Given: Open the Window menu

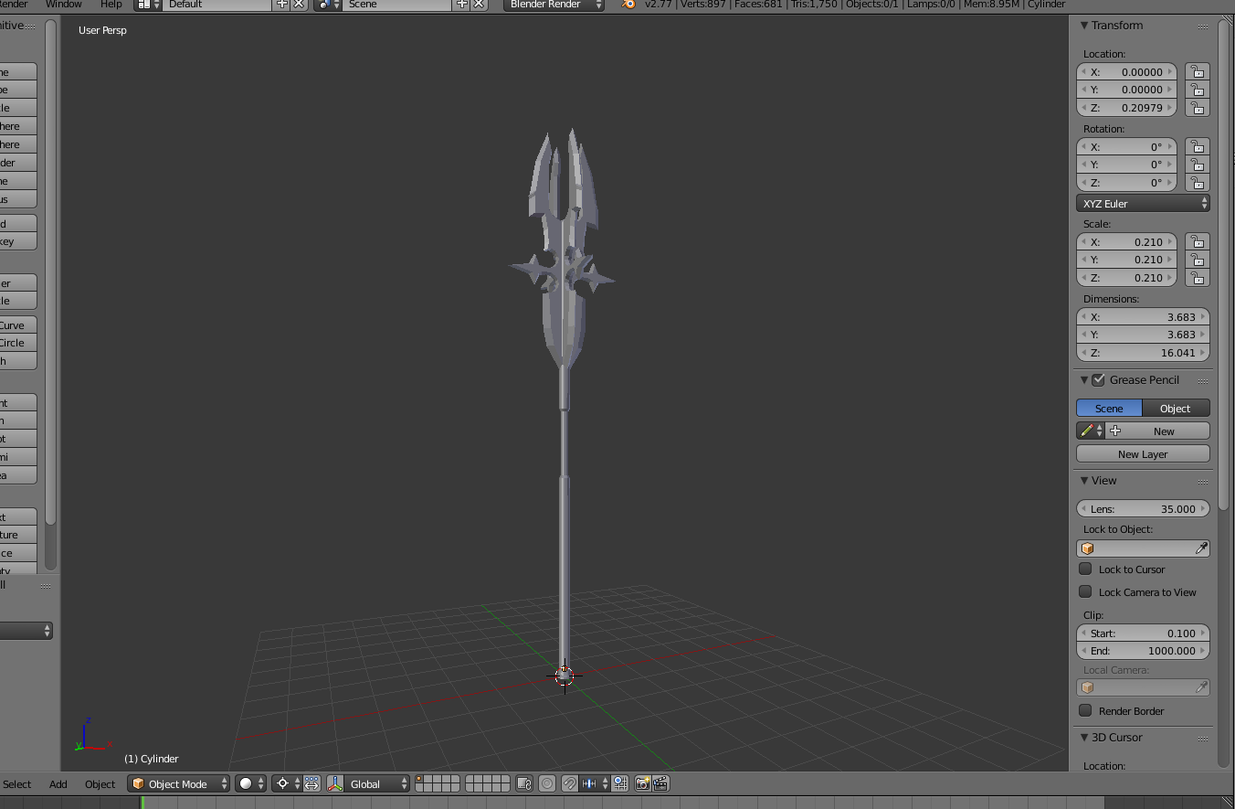Looking at the screenshot, I should click(x=64, y=5).
